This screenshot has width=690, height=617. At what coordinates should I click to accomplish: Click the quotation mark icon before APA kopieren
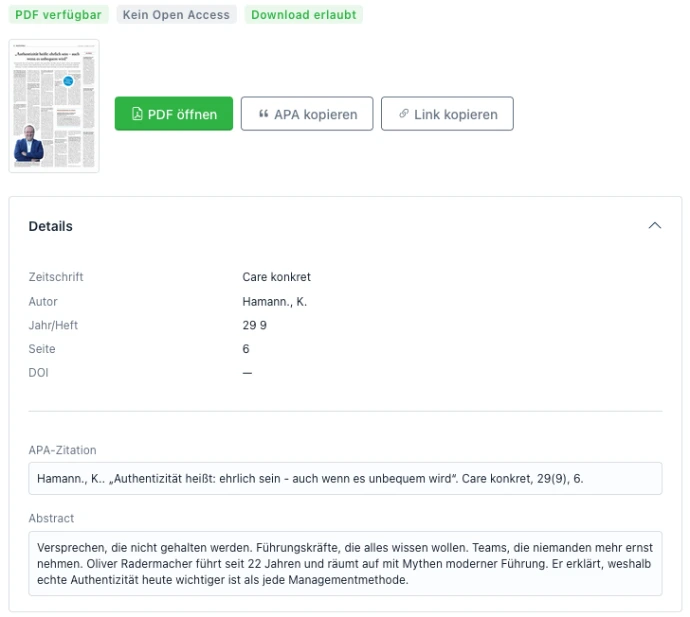click(263, 114)
